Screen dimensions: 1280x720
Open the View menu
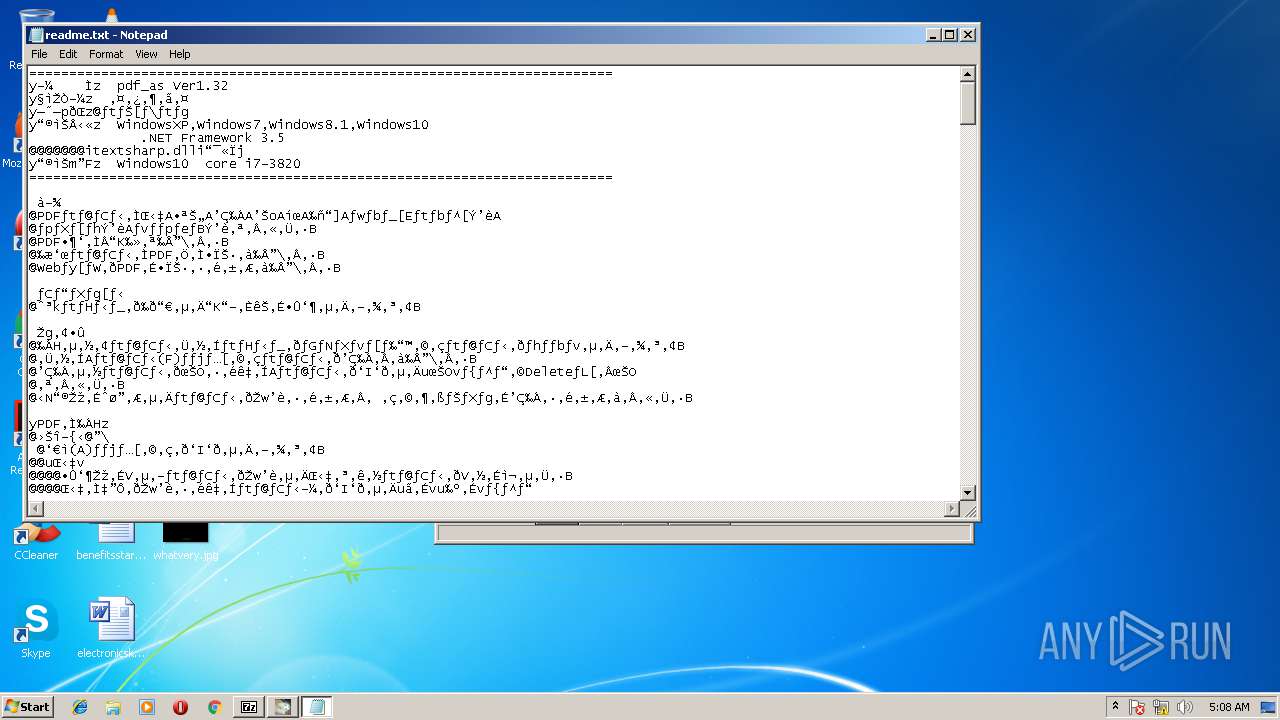[146, 54]
